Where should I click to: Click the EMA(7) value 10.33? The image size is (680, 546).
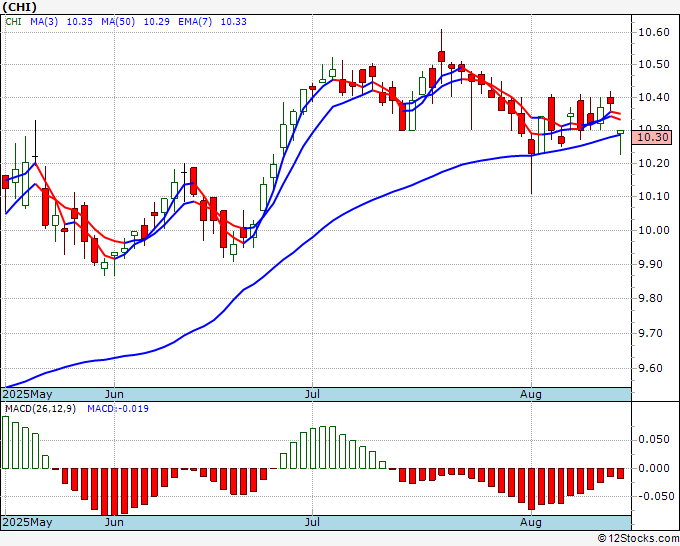tap(234, 22)
